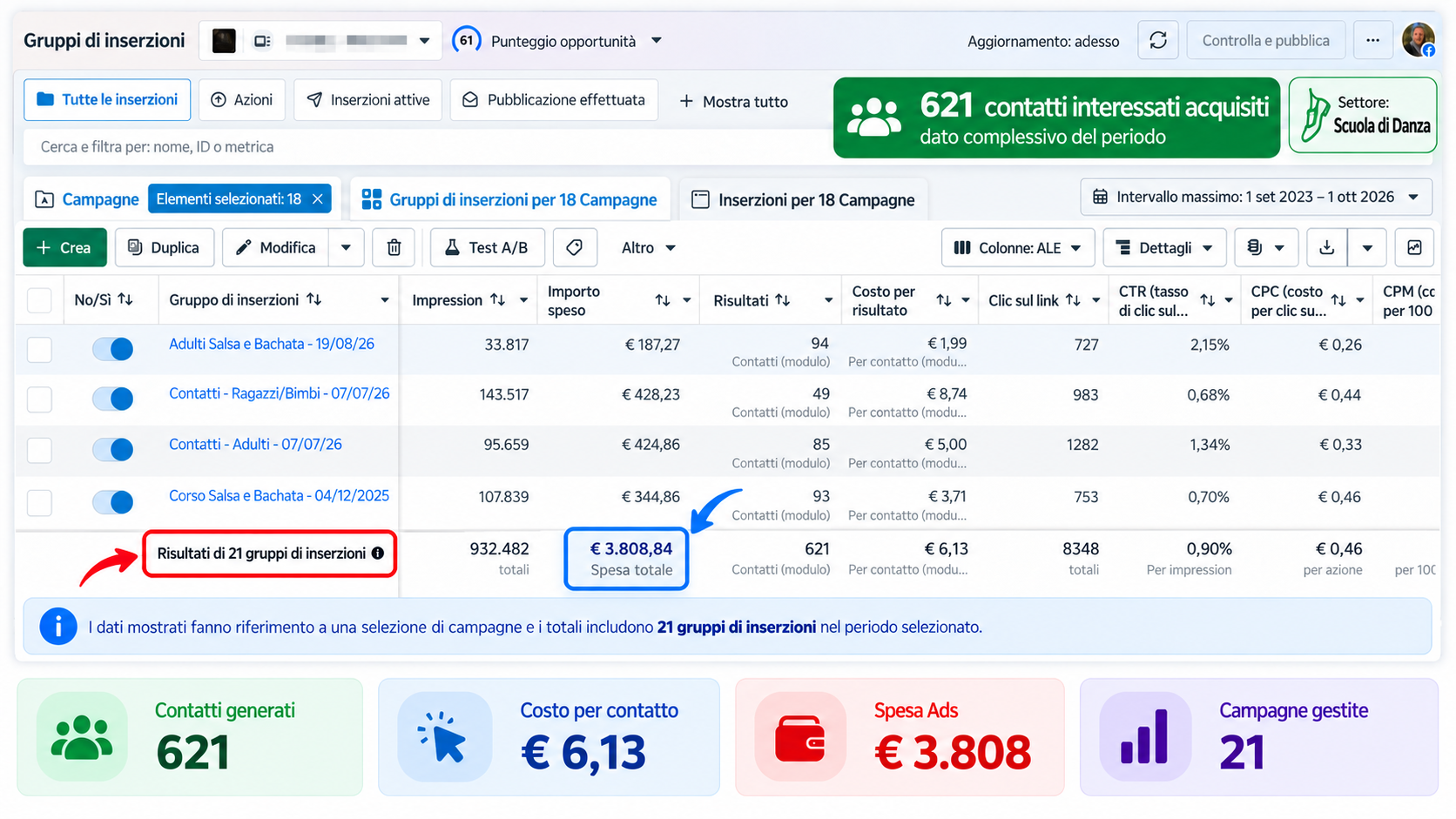The height and width of the screenshot is (819, 1456).
Task: Expand the Punteggio opportunità dropdown arrow
Action: pos(657,41)
